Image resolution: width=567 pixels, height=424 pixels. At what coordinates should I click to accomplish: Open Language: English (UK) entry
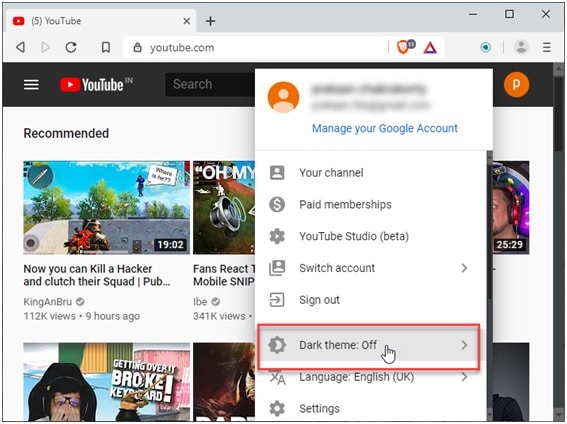click(x=371, y=377)
